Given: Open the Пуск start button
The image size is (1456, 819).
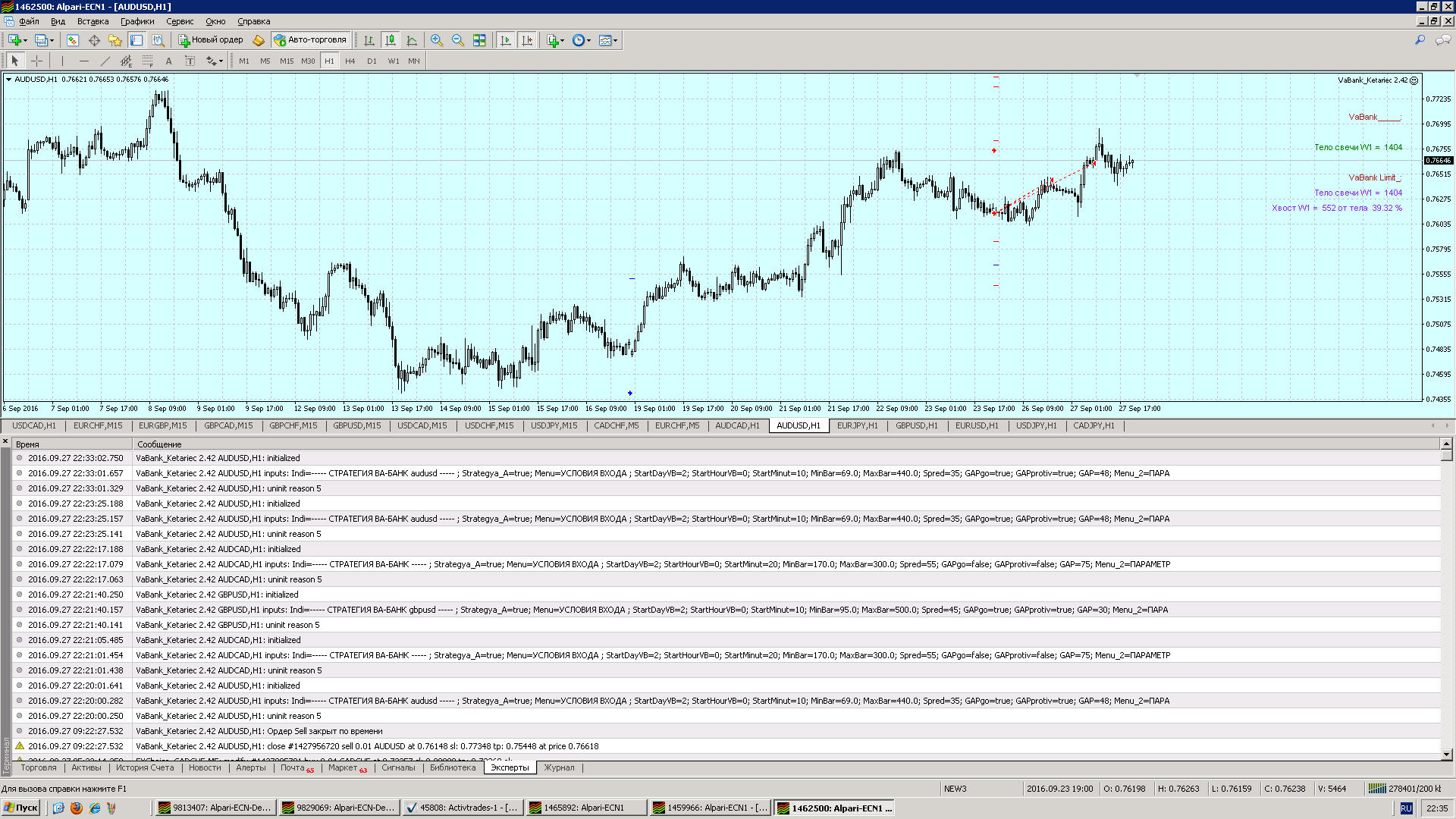Looking at the screenshot, I should click(20, 808).
